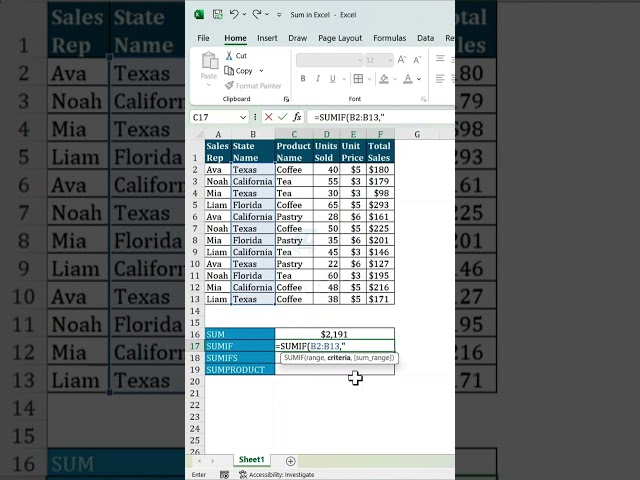This screenshot has width=640, height=480.
Task: Open the Formulas ribbon tab
Action: point(389,38)
